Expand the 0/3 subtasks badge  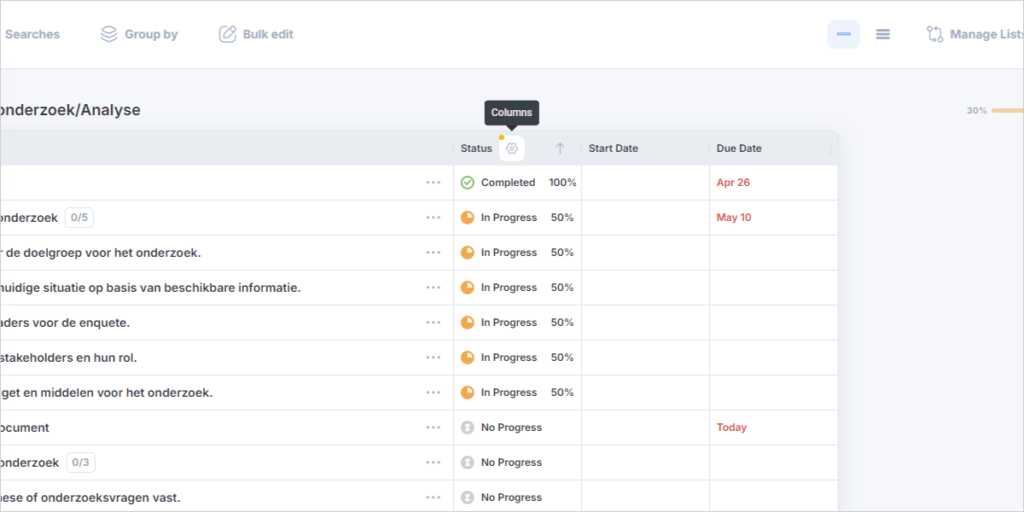point(81,463)
